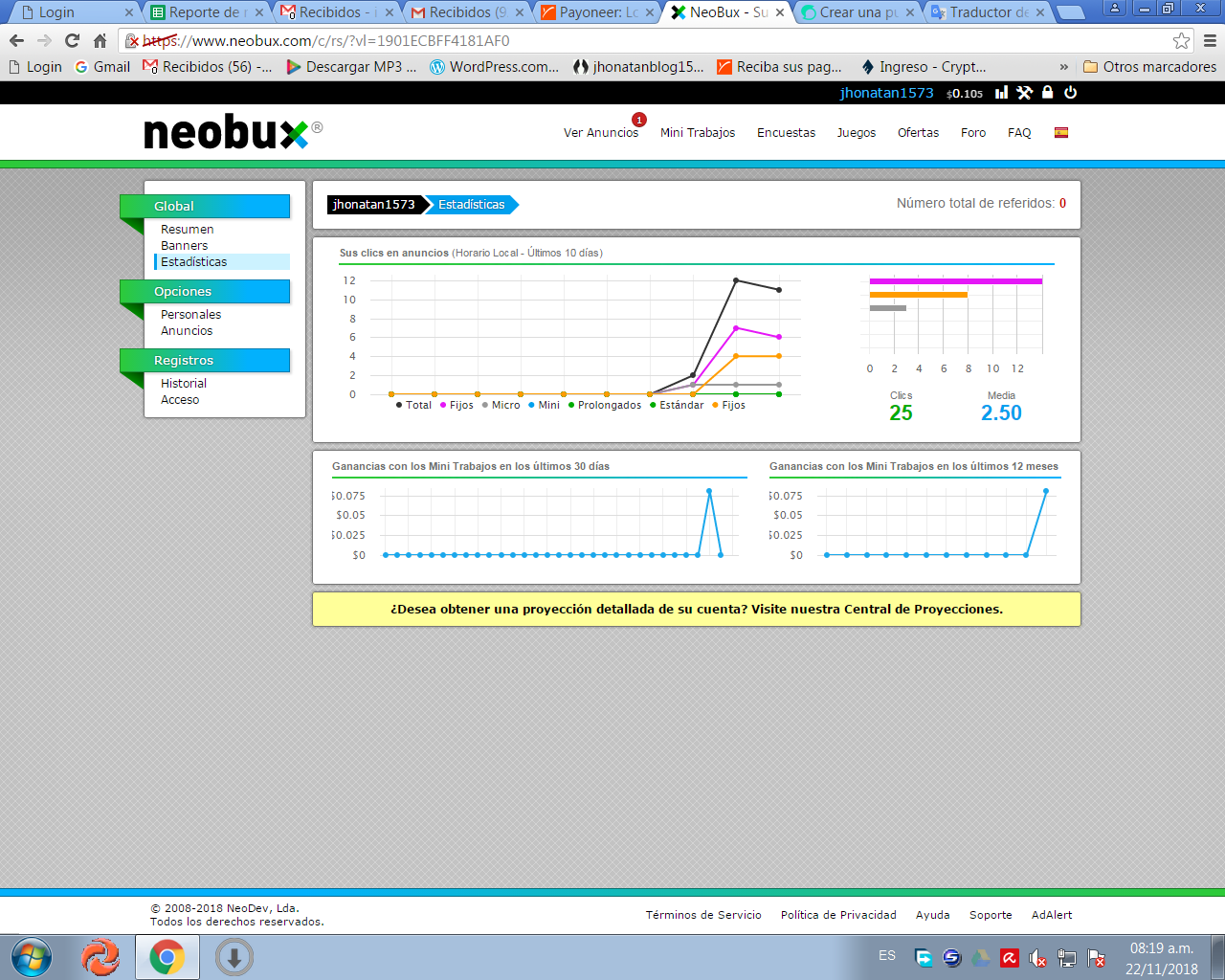Viewport: 1225px width, 980px height.
Task: Click the NeoBux logo
Action: [x=233, y=133]
